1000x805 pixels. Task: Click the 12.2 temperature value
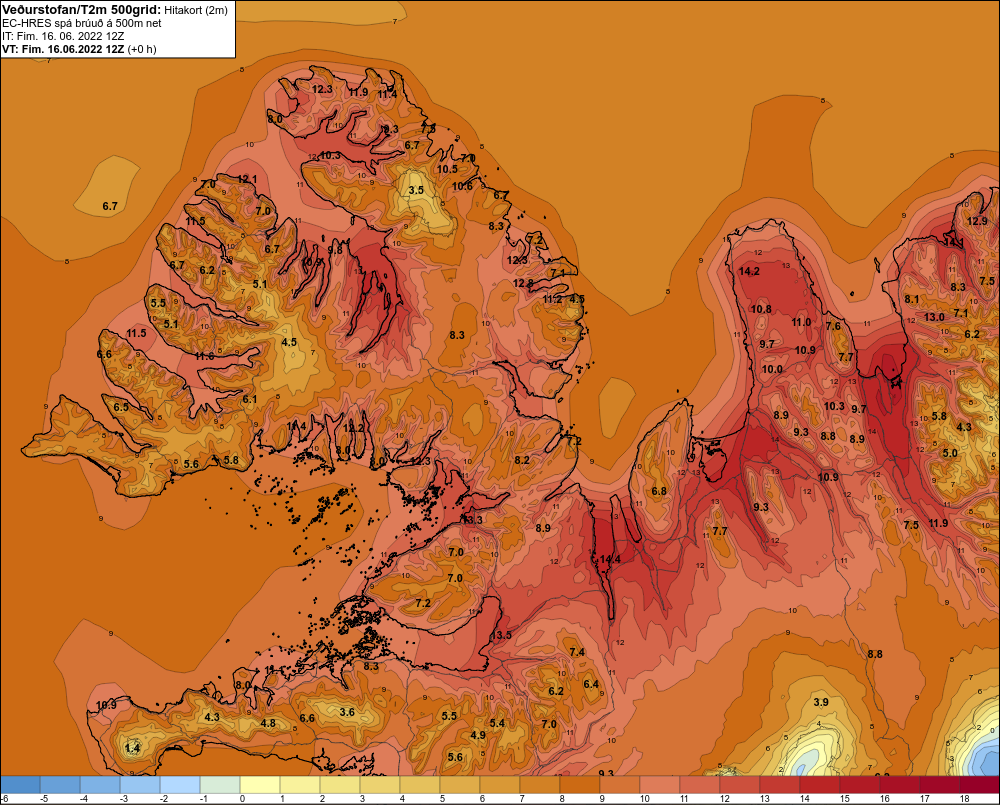(353, 428)
